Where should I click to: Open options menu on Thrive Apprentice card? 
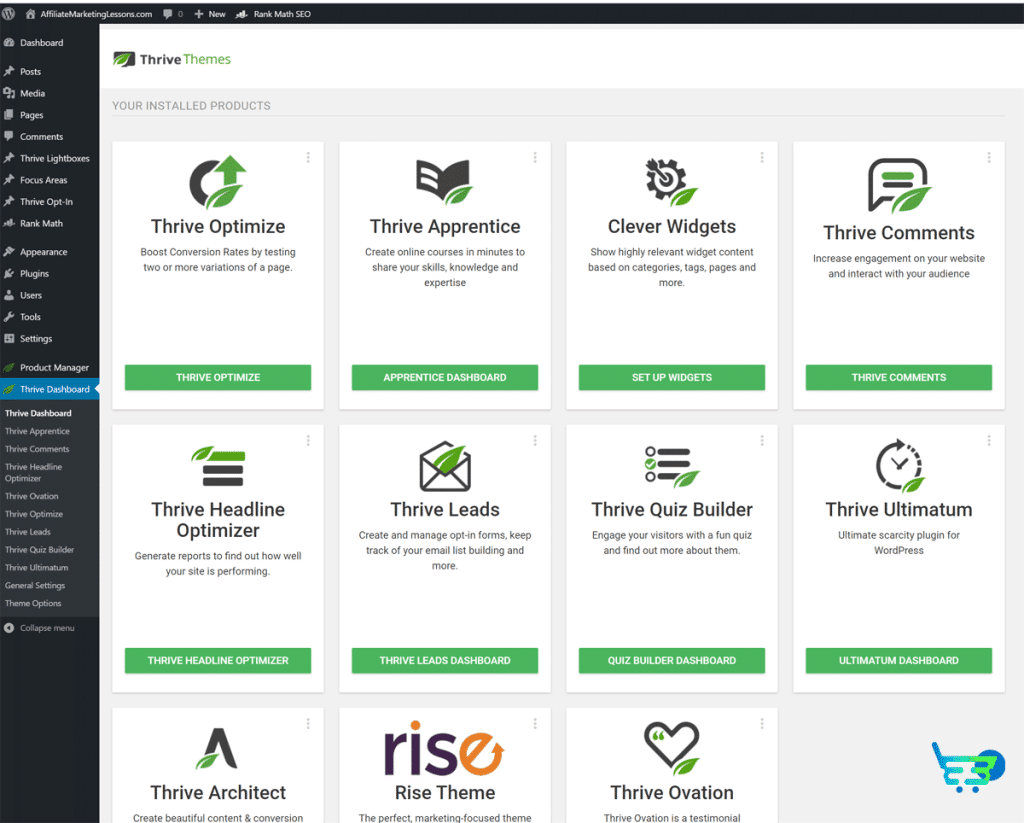tap(535, 157)
